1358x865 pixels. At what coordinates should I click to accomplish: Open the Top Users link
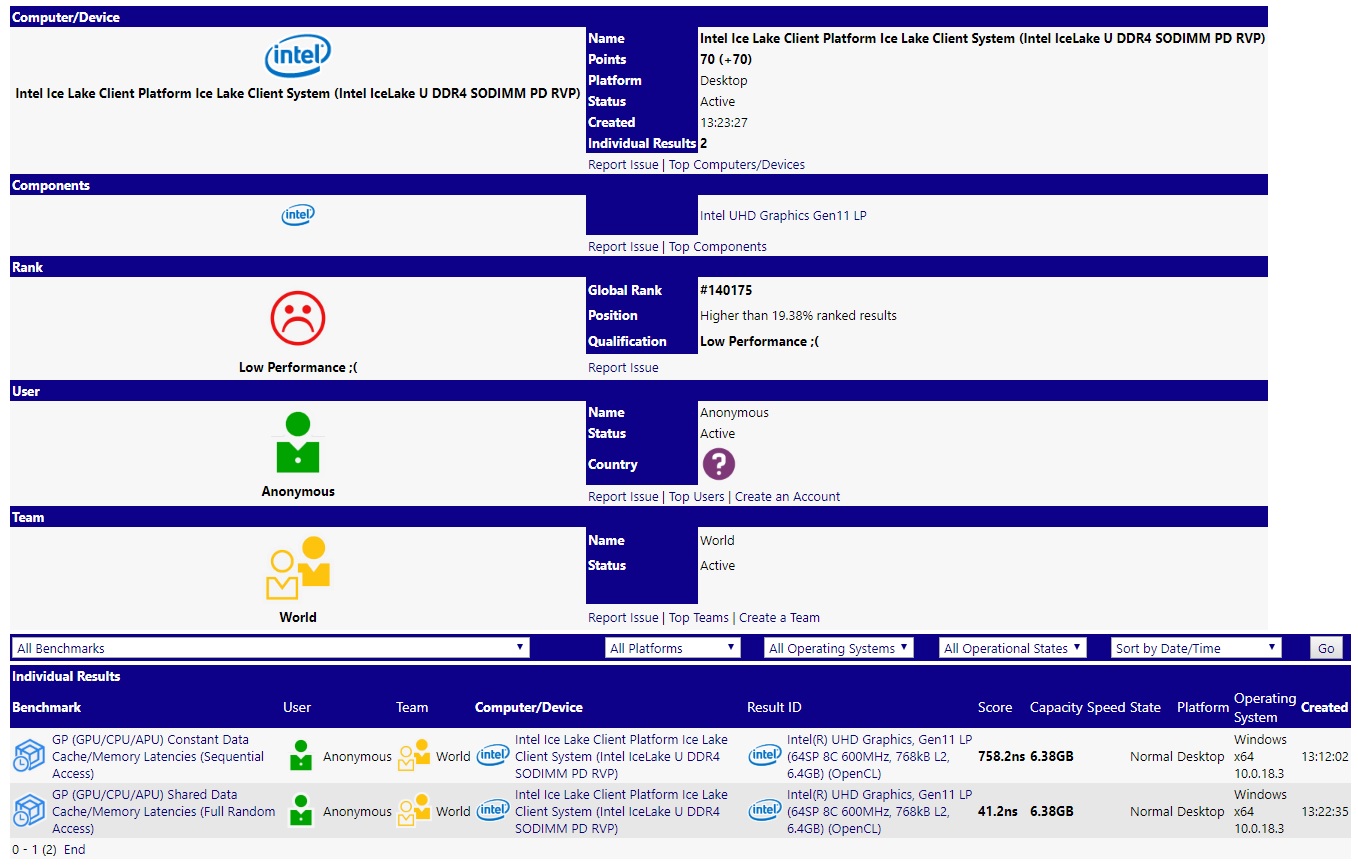[x=697, y=497]
